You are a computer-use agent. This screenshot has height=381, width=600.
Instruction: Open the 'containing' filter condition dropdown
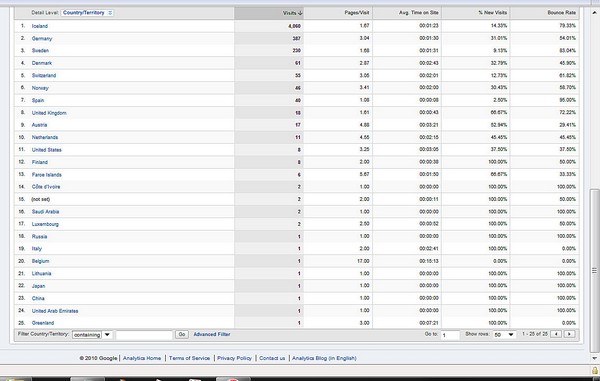(92, 335)
